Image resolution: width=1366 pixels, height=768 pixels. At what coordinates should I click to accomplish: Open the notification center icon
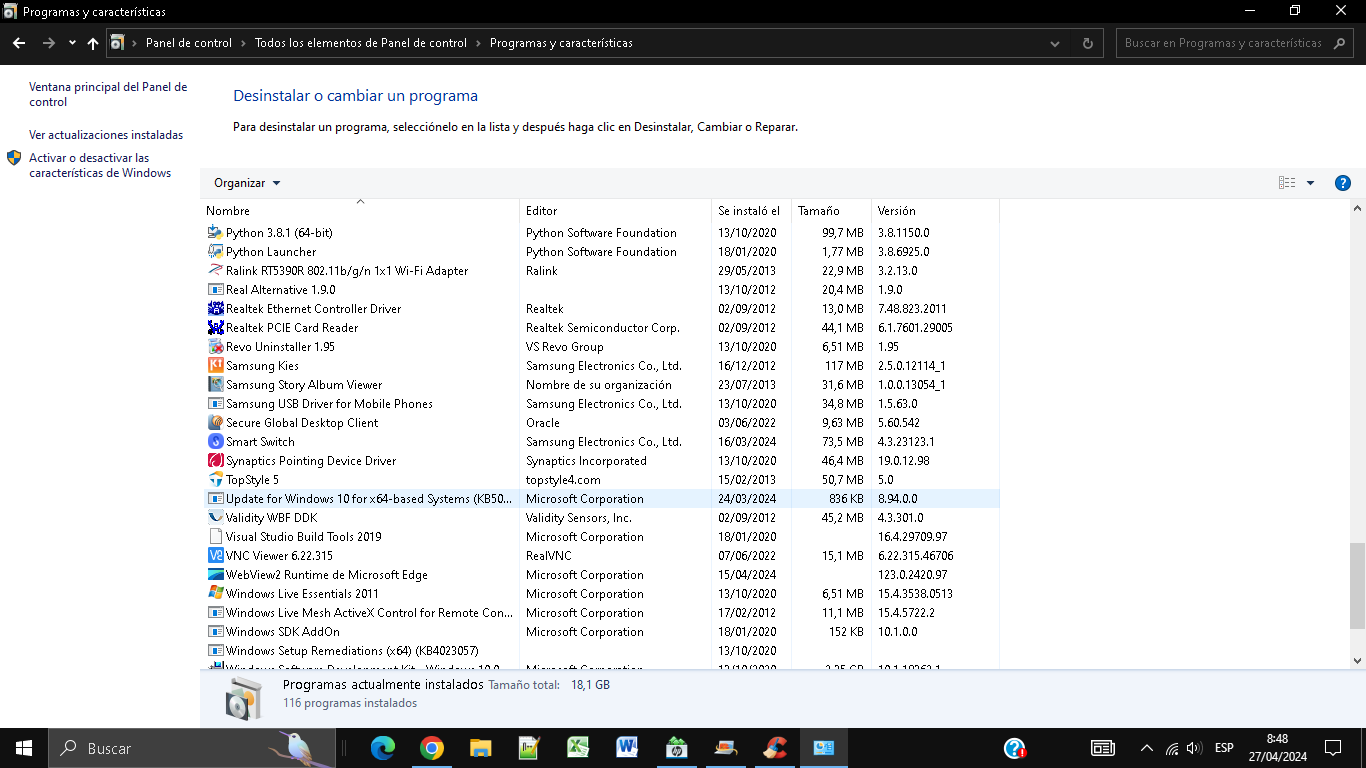pos(1333,748)
